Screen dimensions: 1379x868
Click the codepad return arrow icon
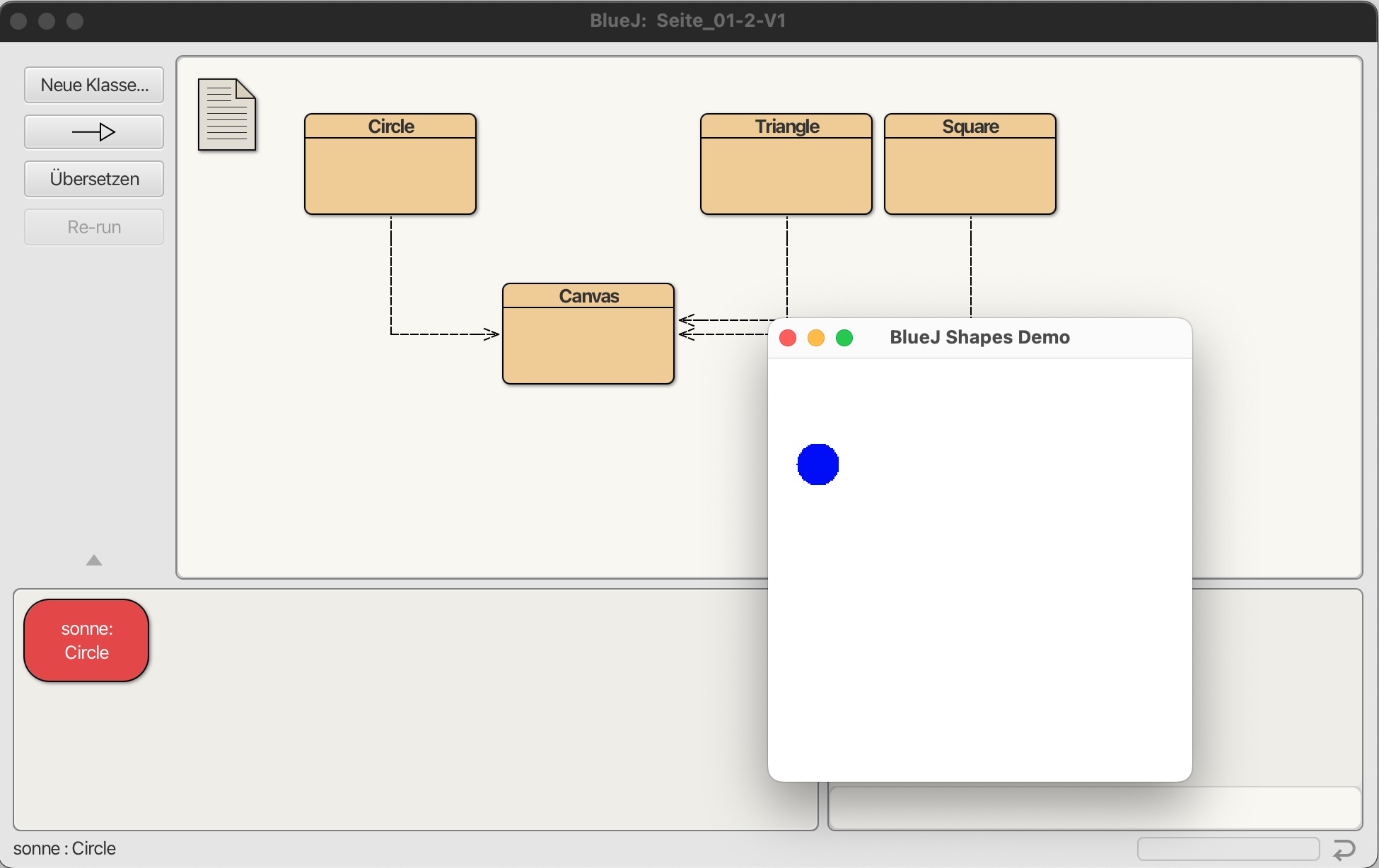click(1344, 849)
